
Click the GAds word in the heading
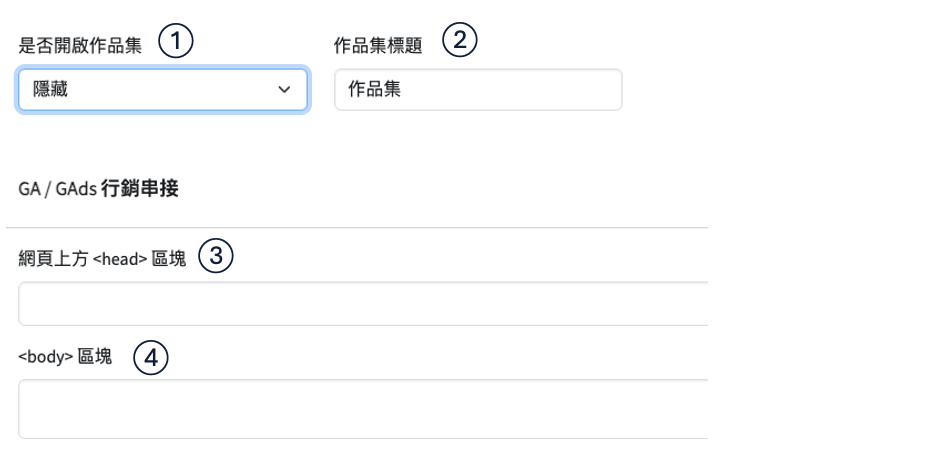tap(77, 190)
